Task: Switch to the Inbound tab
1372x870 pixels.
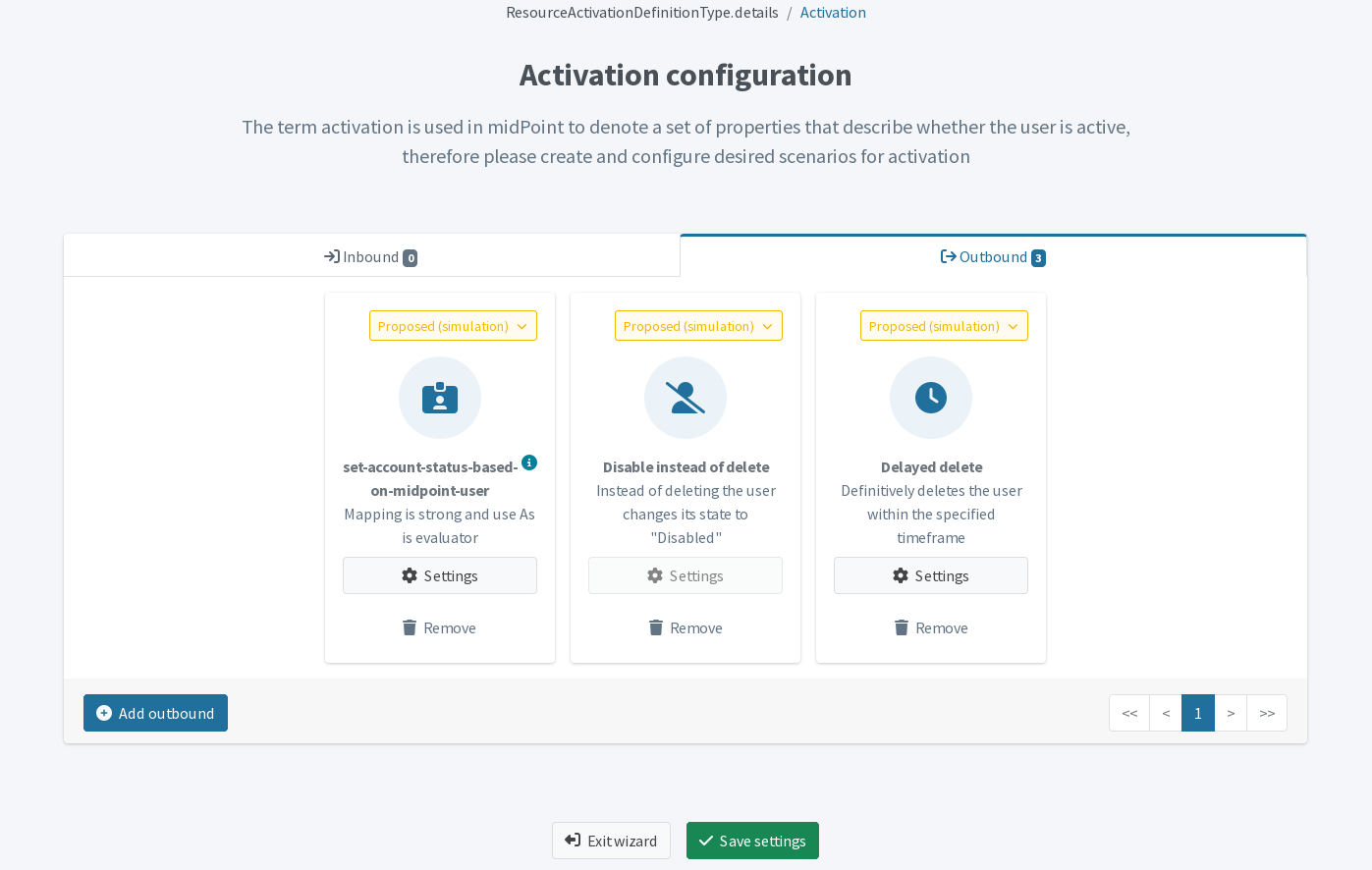Action: coord(370,255)
